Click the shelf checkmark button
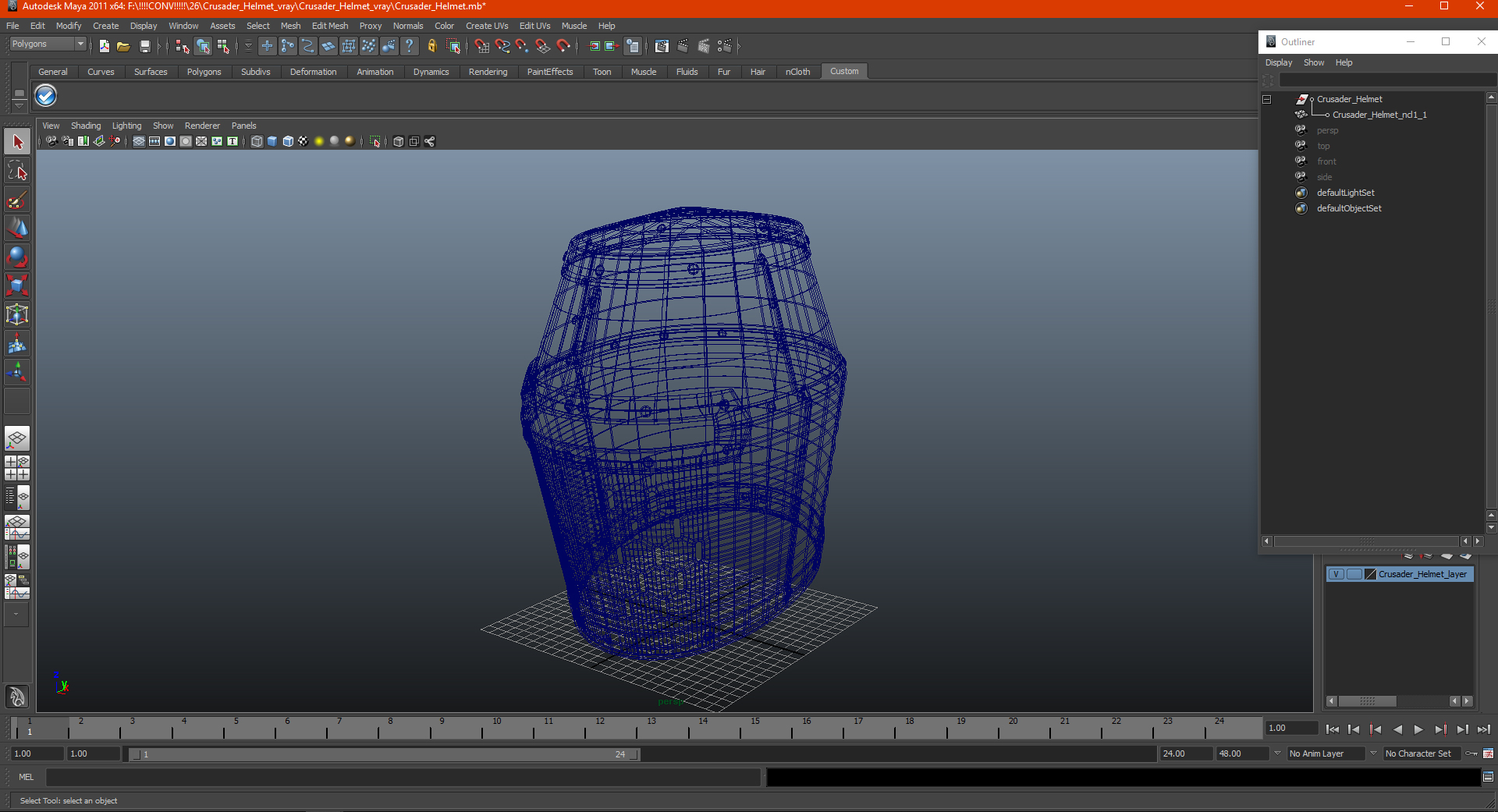 point(46,96)
